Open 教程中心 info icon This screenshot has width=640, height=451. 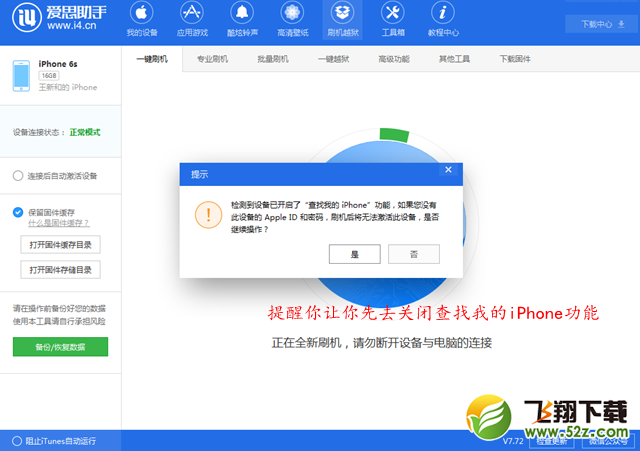click(x=443, y=13)
